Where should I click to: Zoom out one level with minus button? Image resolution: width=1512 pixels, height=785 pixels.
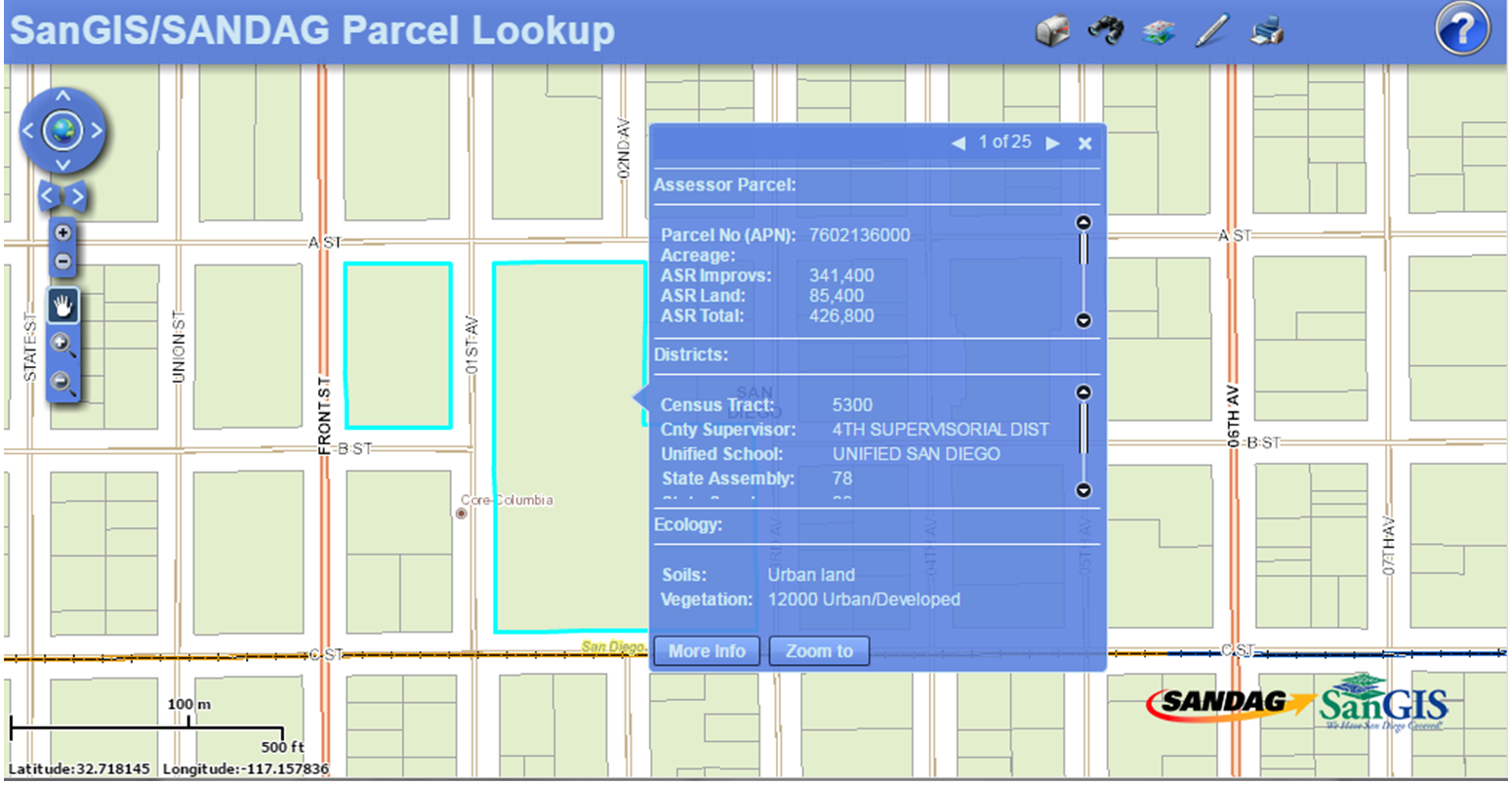62,261
